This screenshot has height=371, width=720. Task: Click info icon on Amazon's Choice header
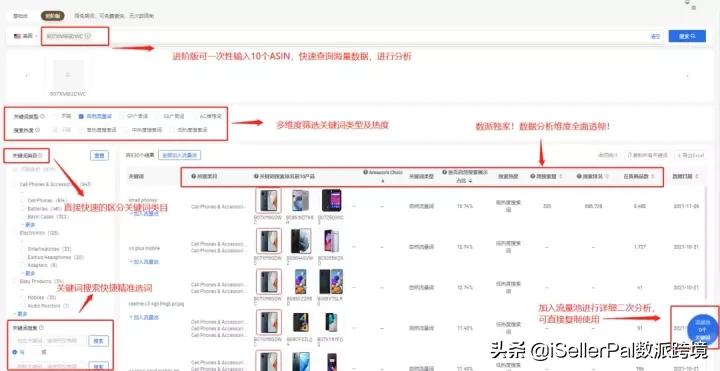pyautogui.click(x=366, y=172)
